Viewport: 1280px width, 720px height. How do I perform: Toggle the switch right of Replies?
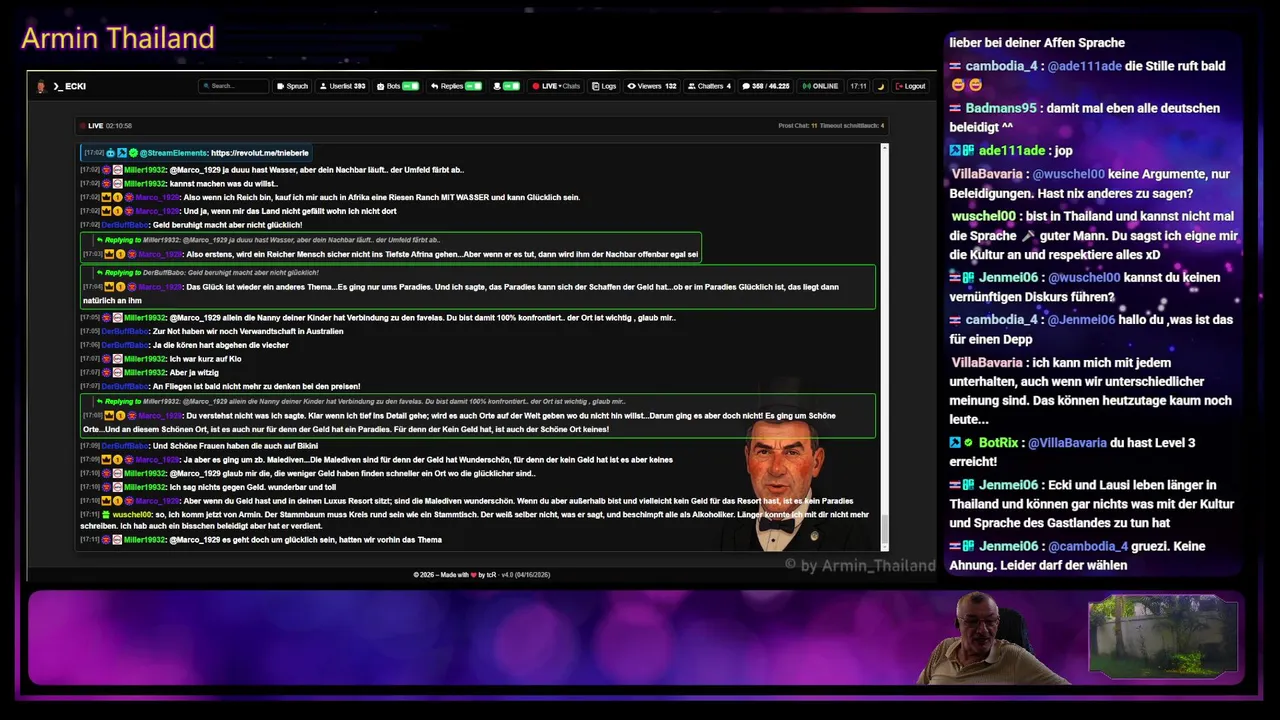point(511,86)
